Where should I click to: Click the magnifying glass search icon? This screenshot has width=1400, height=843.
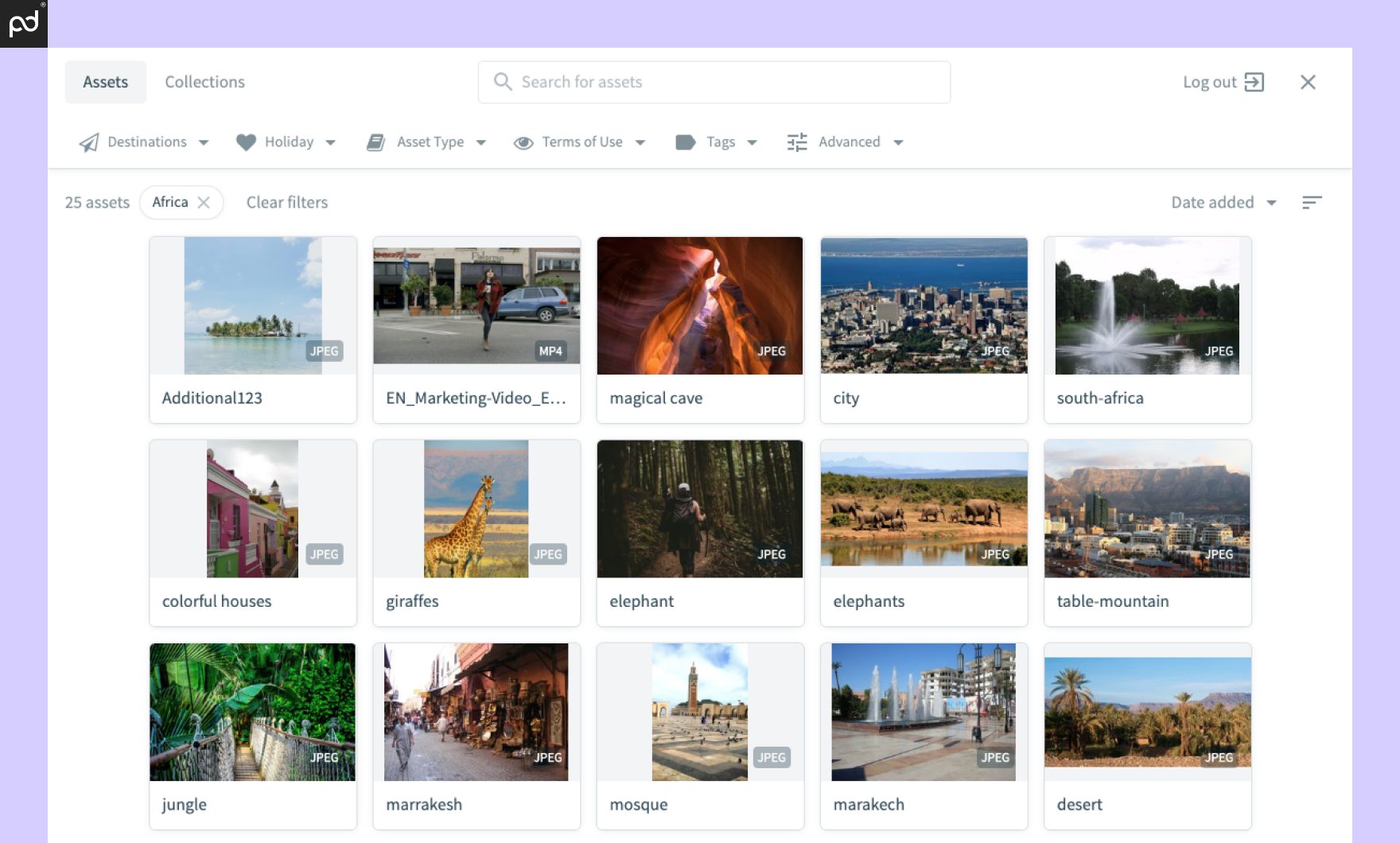pyautogui.click(x=502, y=82)
